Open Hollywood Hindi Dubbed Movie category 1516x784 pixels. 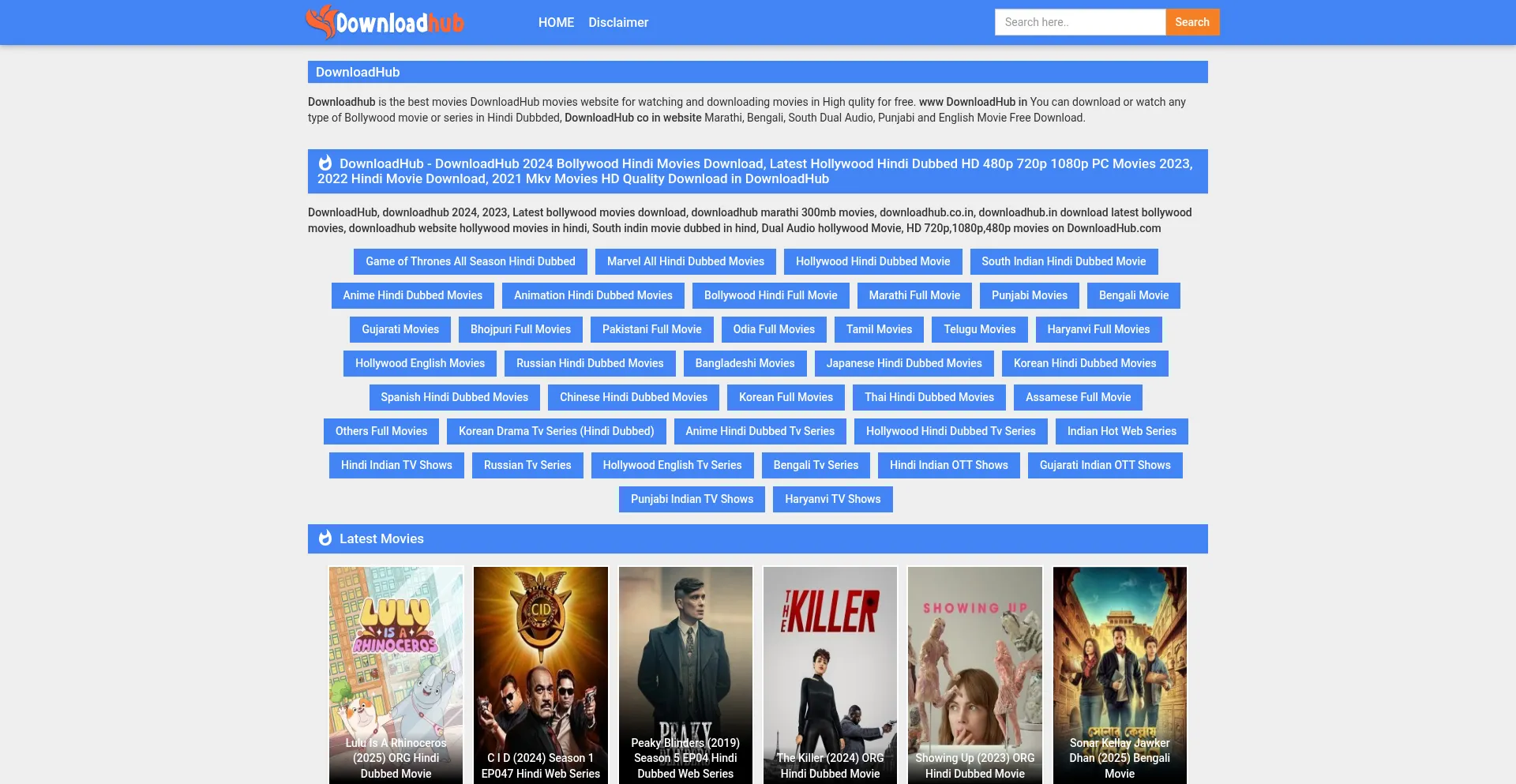click(873, 261)
